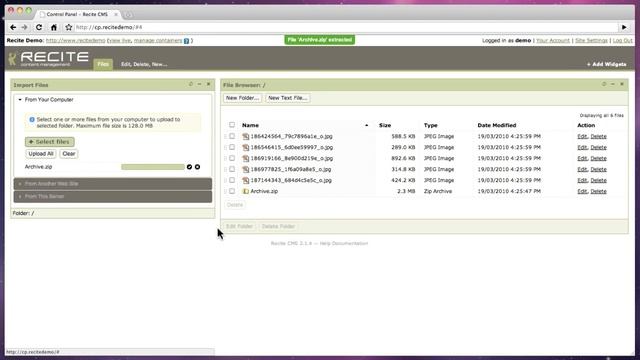This screenshot has width=640, height=360.
Task: Collapse the From Your Computer section
Action: [113, 100]
